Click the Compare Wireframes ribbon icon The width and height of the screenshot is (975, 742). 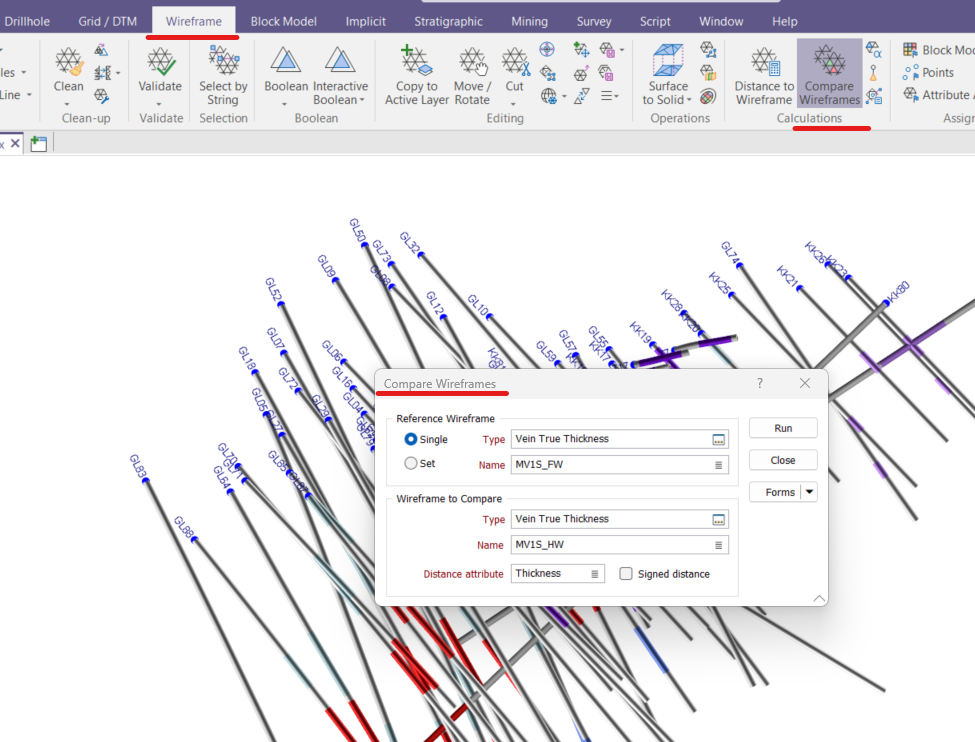[x=829, y=75]
